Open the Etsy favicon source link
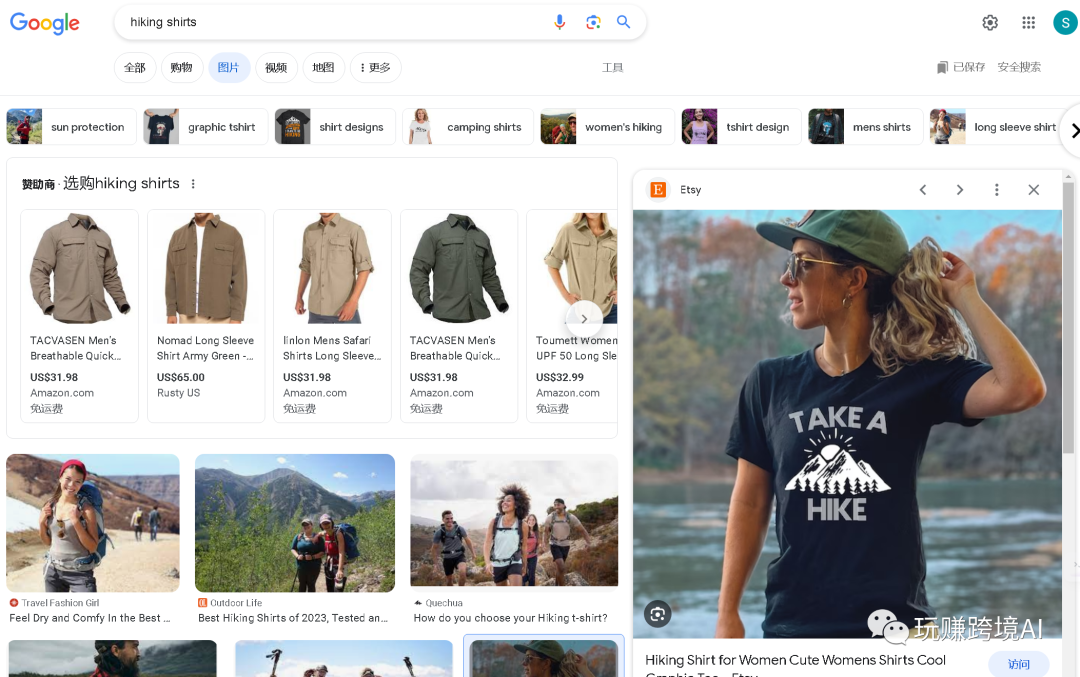 pyautogui.click(x=658, y=190)
